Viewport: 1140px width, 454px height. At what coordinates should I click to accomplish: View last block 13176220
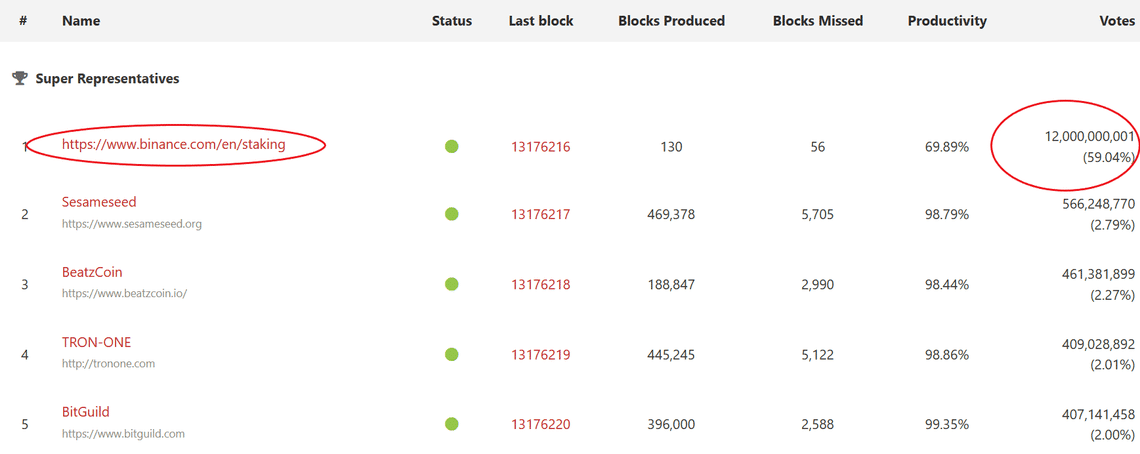[x=540, y=424]
